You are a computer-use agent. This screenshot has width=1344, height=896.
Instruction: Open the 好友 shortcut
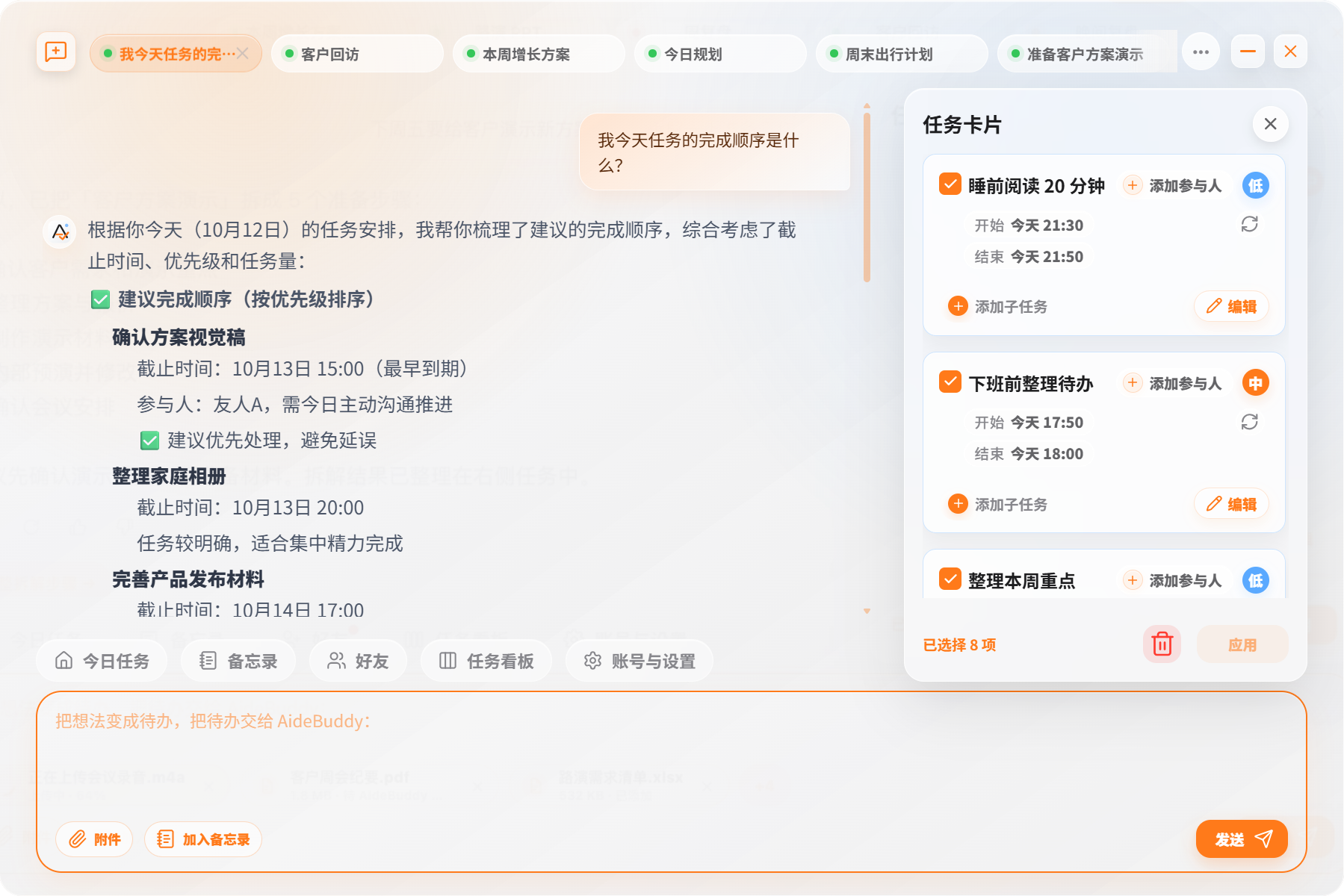coord(358,661)
